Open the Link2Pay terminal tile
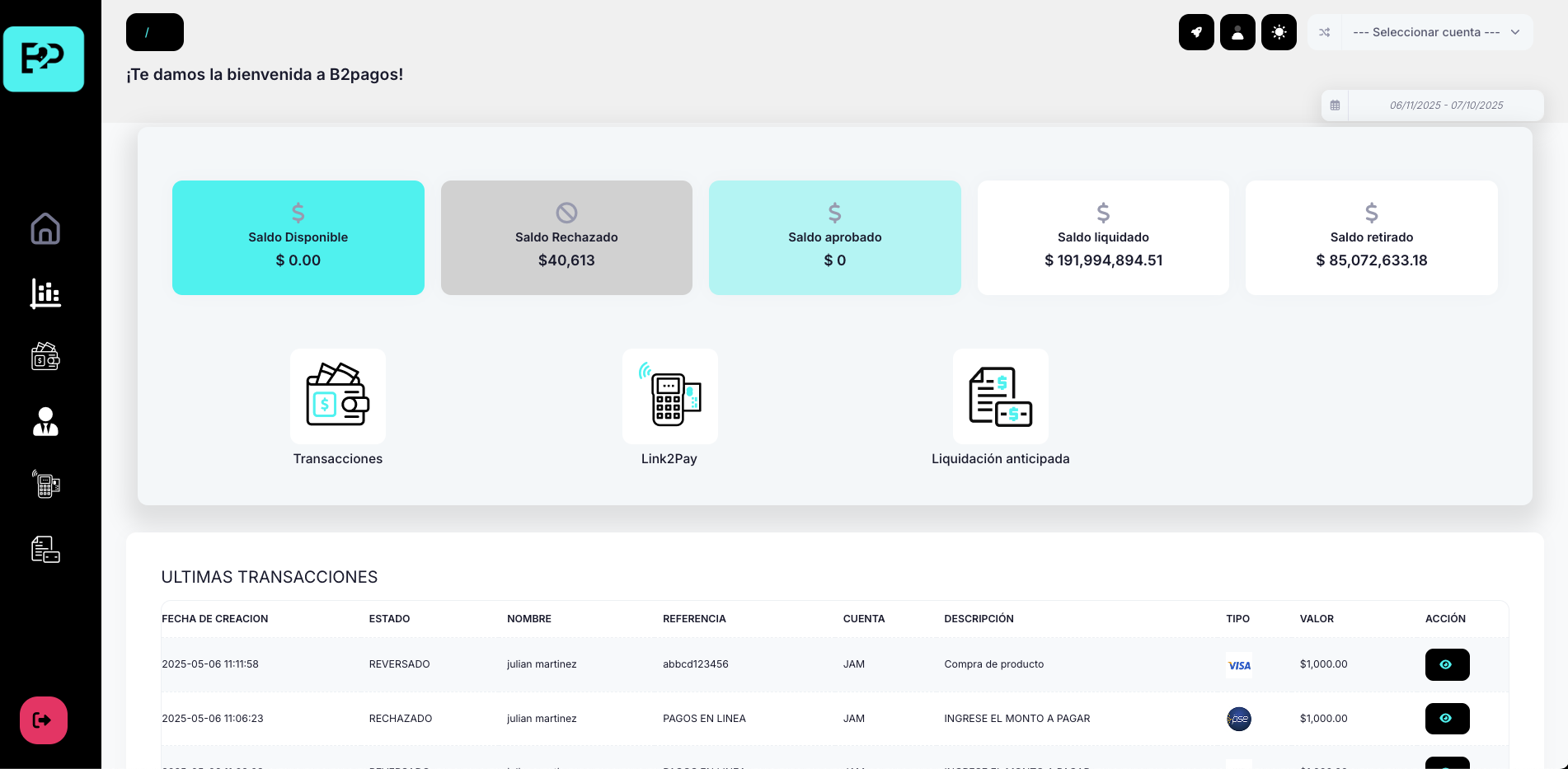1568x769 pixels. point(669,396)
